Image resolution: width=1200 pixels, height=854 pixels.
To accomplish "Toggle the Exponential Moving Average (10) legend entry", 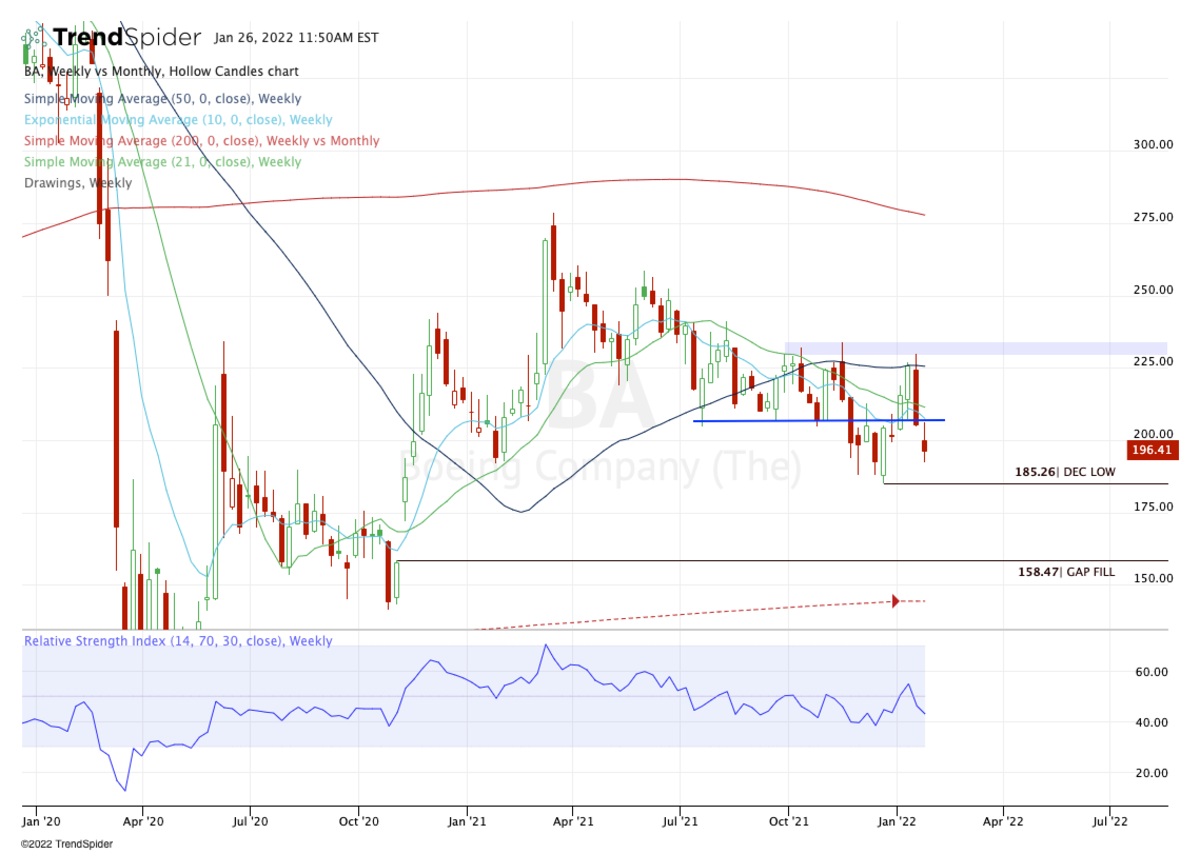I will (x=177, y=119).
